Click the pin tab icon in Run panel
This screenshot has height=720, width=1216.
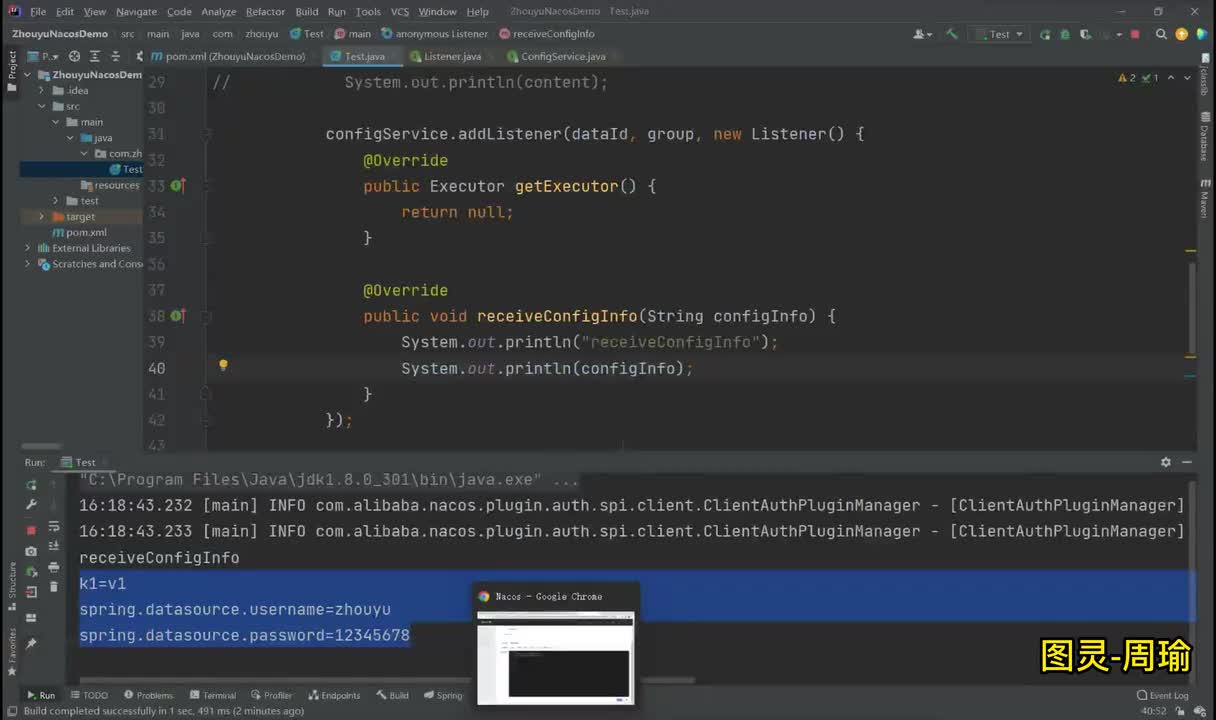(x=31, y=644)
